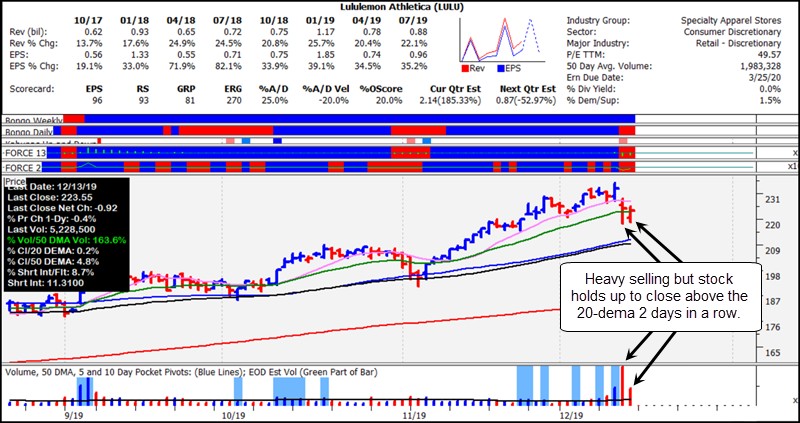
Task: Click the Volume, 50 DMA panel title
Action: coord(191,372)
